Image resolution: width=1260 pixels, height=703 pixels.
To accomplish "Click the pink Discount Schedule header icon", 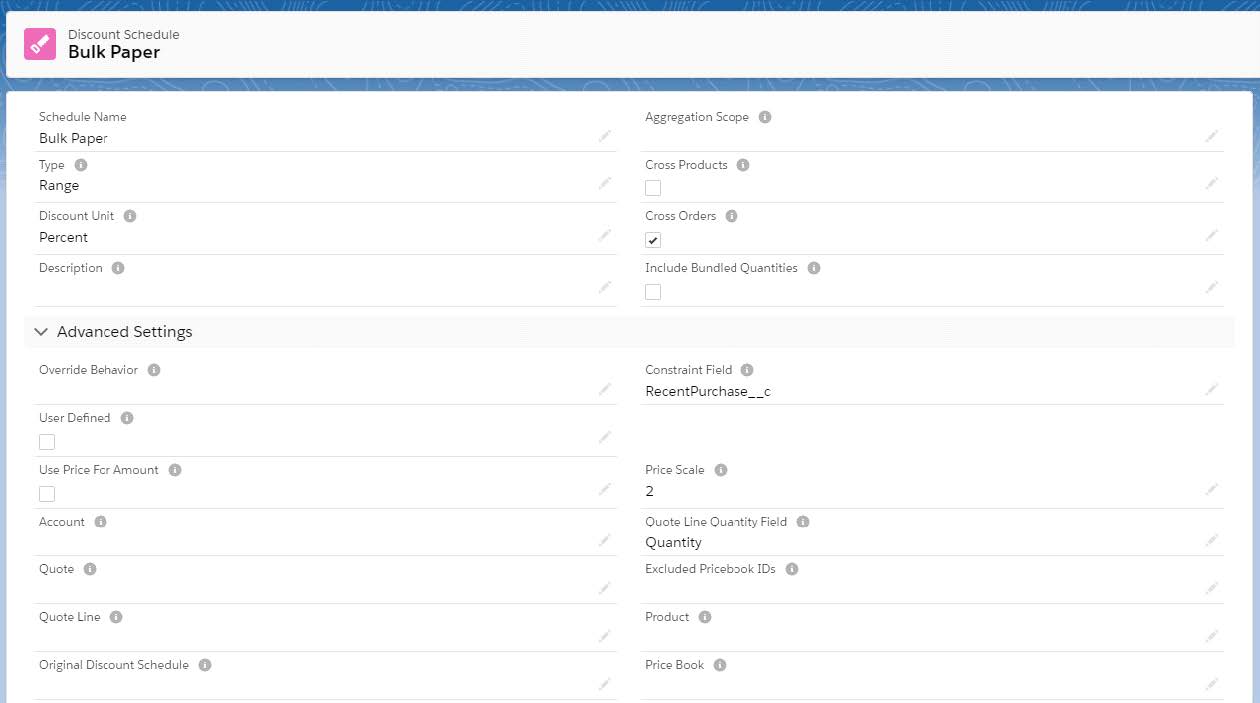I will [40, 43].
